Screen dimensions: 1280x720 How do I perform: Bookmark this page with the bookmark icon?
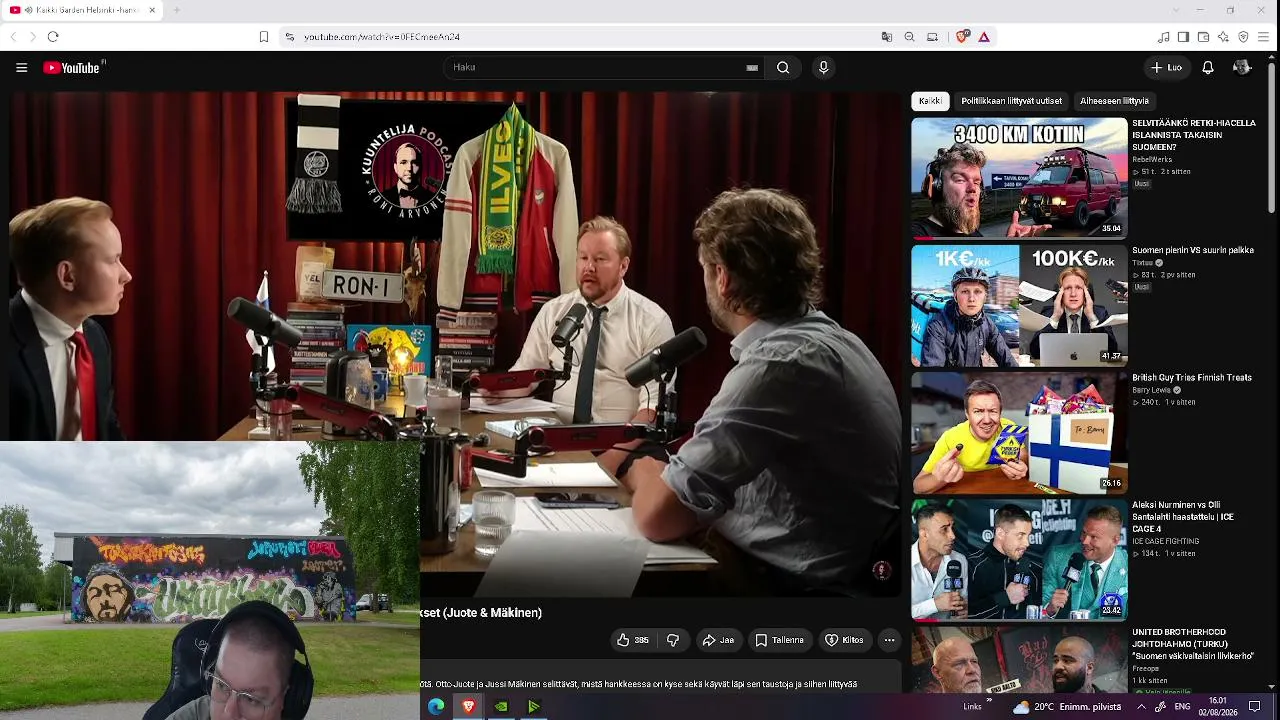tap(264, 37)
